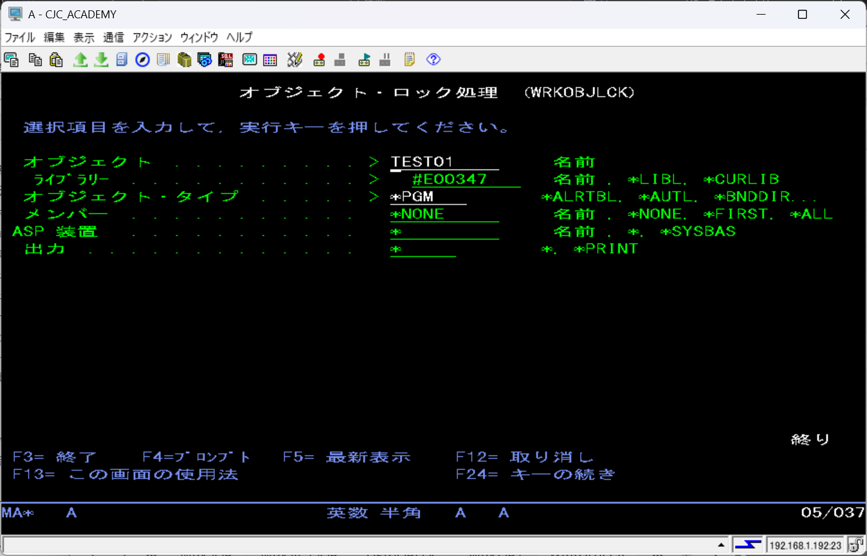Open the blue compass Navigator icon
This screenshot has height=556, width=867.
point(143,60)
